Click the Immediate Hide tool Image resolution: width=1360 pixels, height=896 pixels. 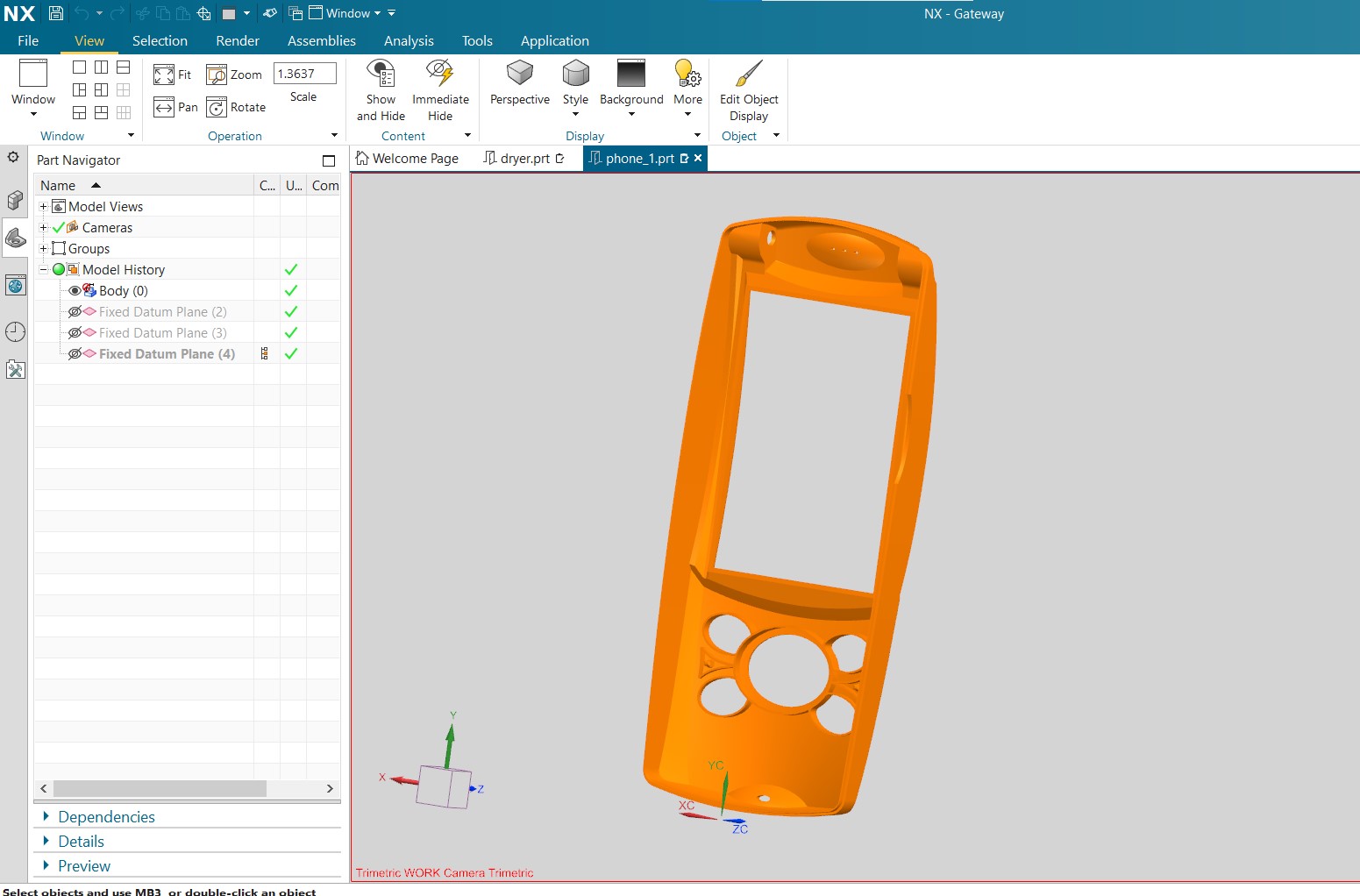[440, 91]
